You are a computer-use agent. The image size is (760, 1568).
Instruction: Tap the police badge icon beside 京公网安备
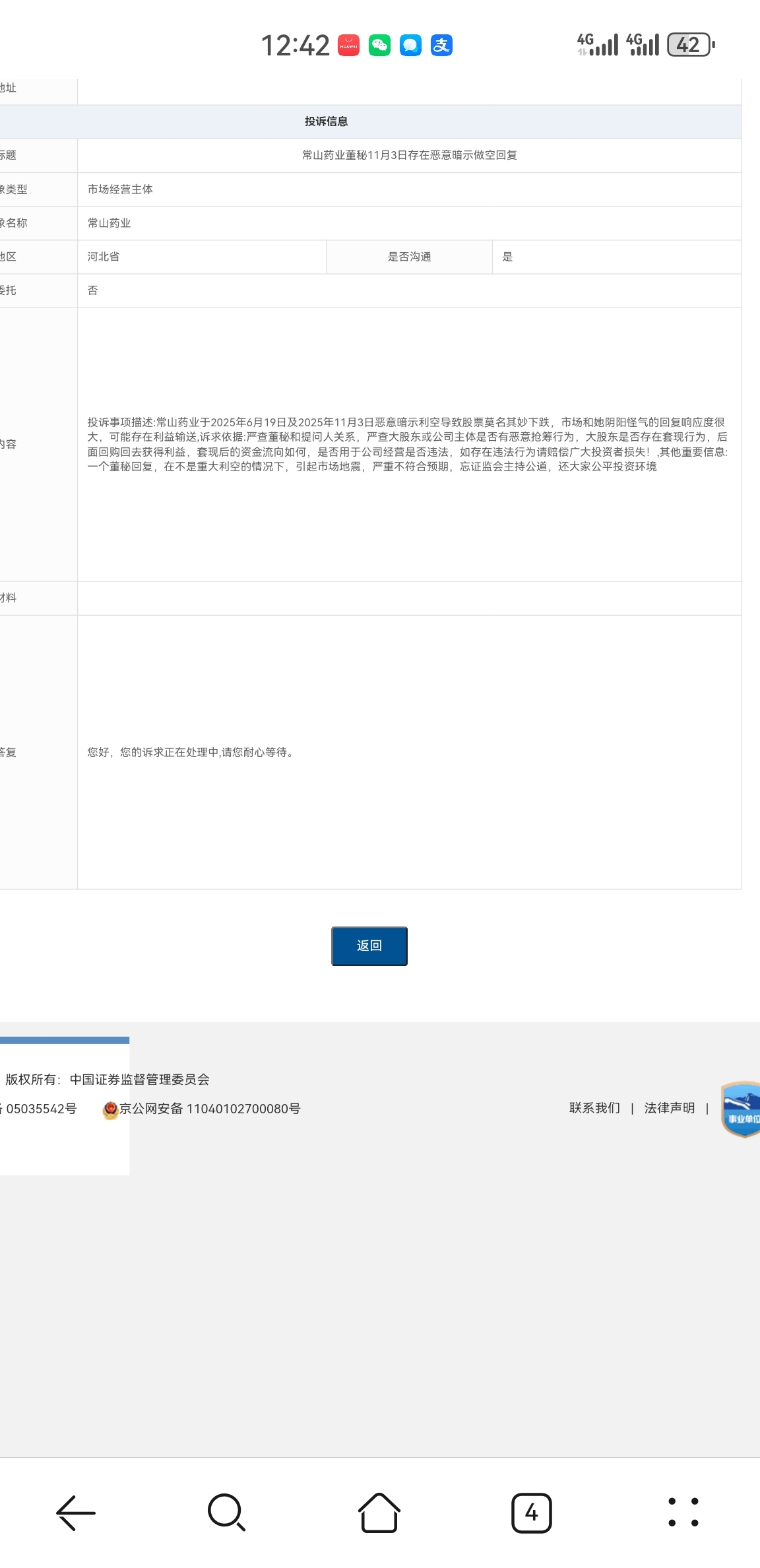point(110,1110)
